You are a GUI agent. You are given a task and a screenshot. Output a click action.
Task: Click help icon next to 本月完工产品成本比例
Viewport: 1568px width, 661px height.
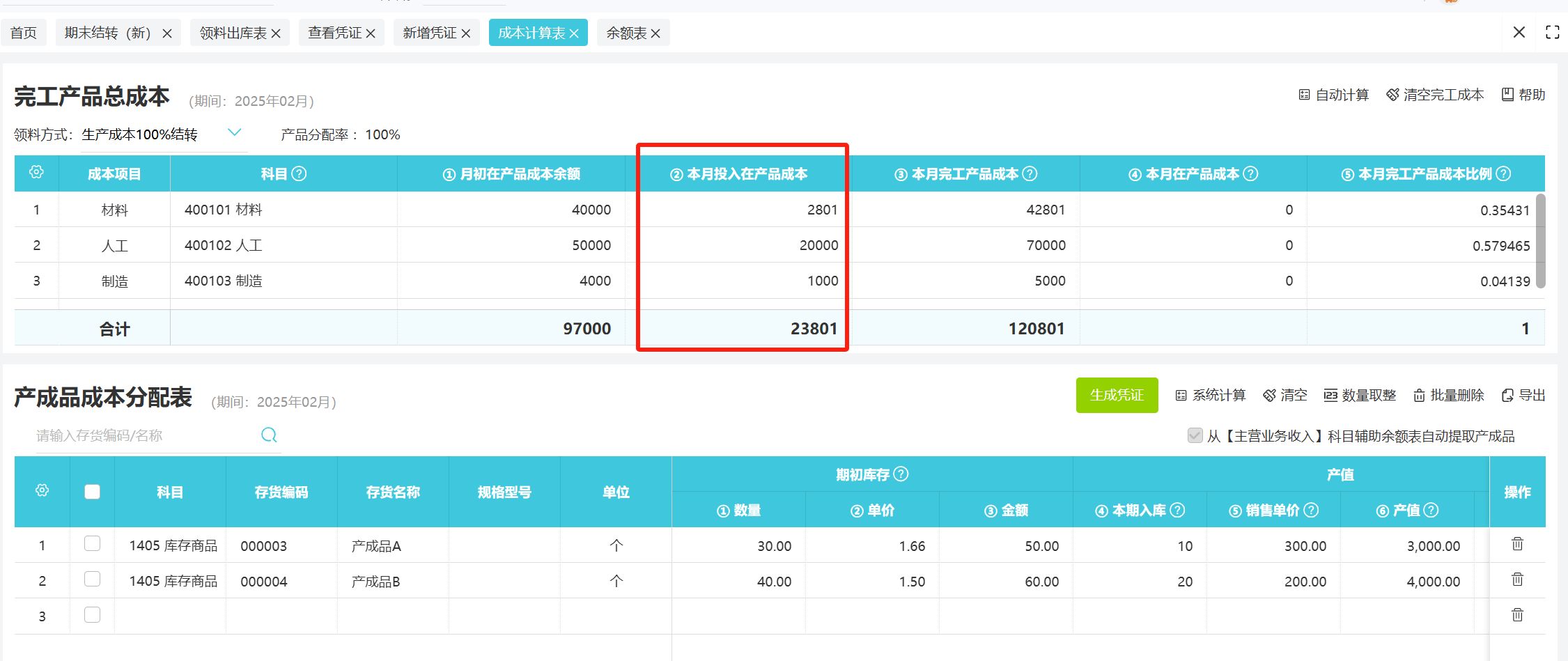coord(1503,173)
